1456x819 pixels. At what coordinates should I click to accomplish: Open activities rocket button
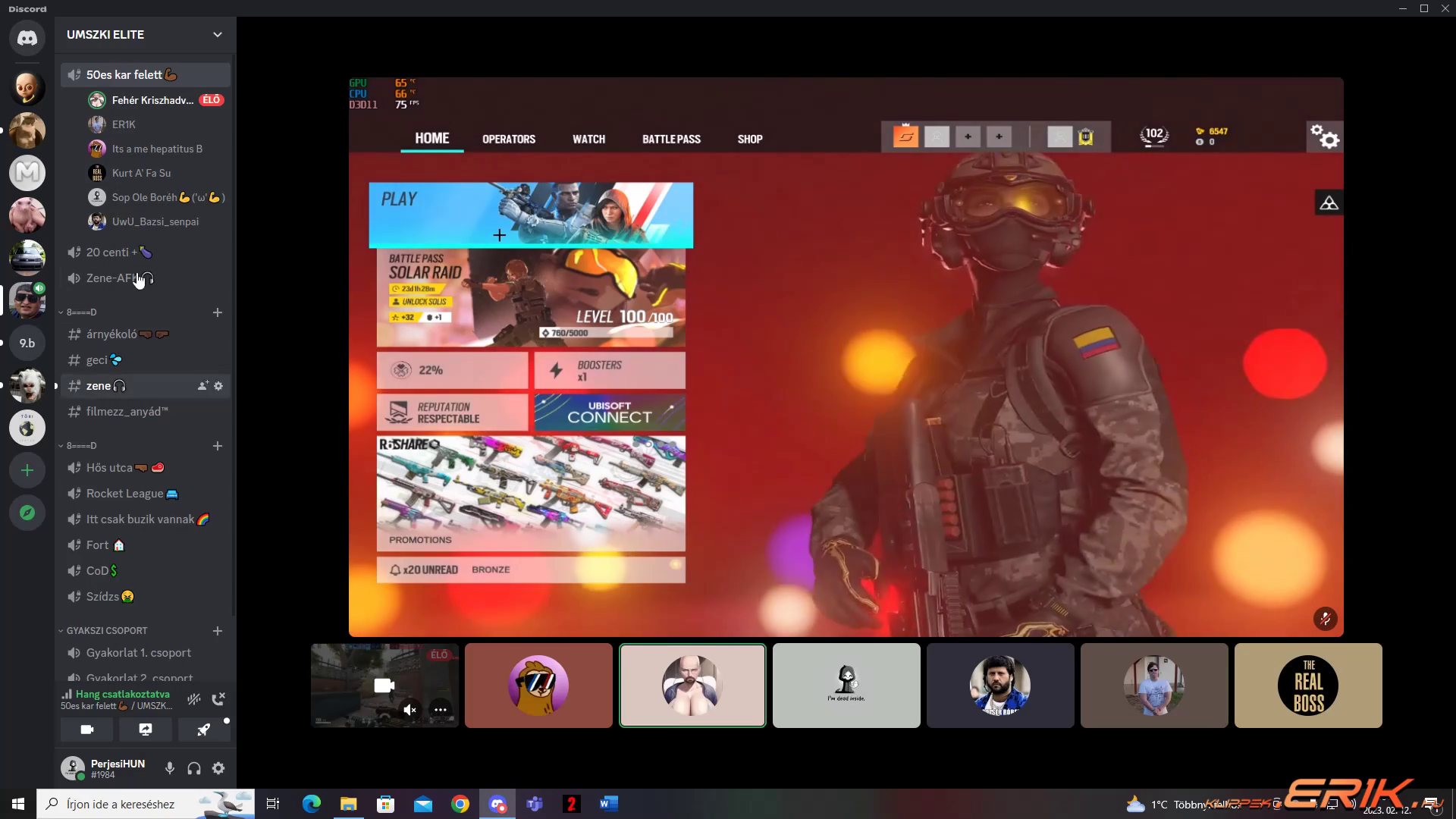coord(203,730)
